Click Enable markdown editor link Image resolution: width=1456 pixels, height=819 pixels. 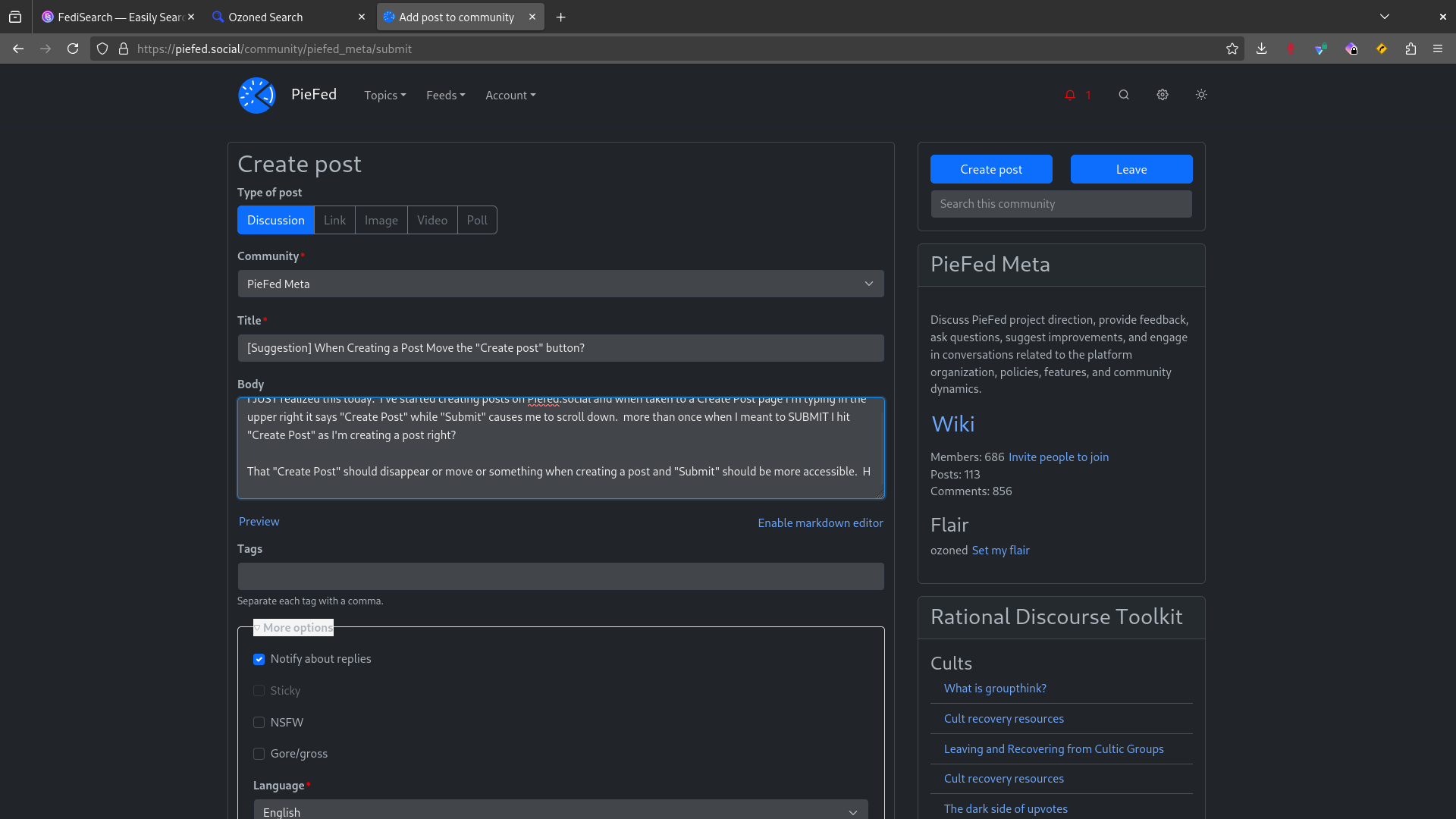821,523
